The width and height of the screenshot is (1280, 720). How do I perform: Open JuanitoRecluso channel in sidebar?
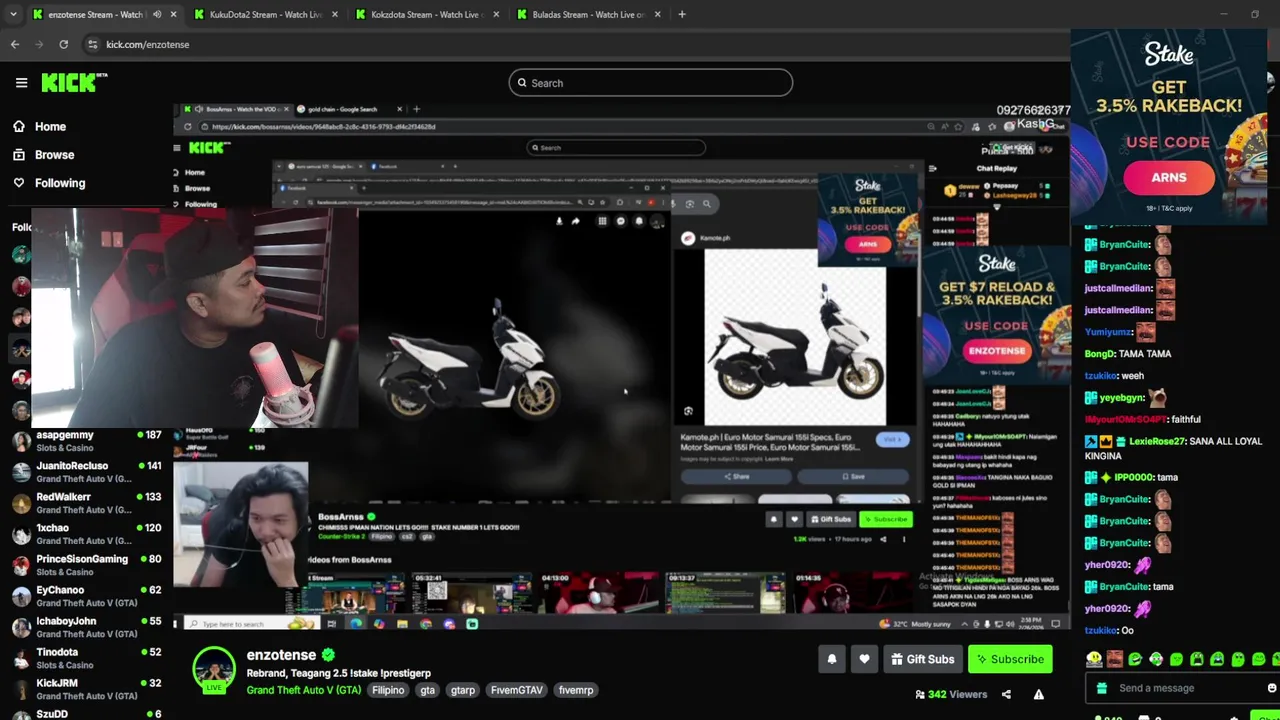(87, 472)
